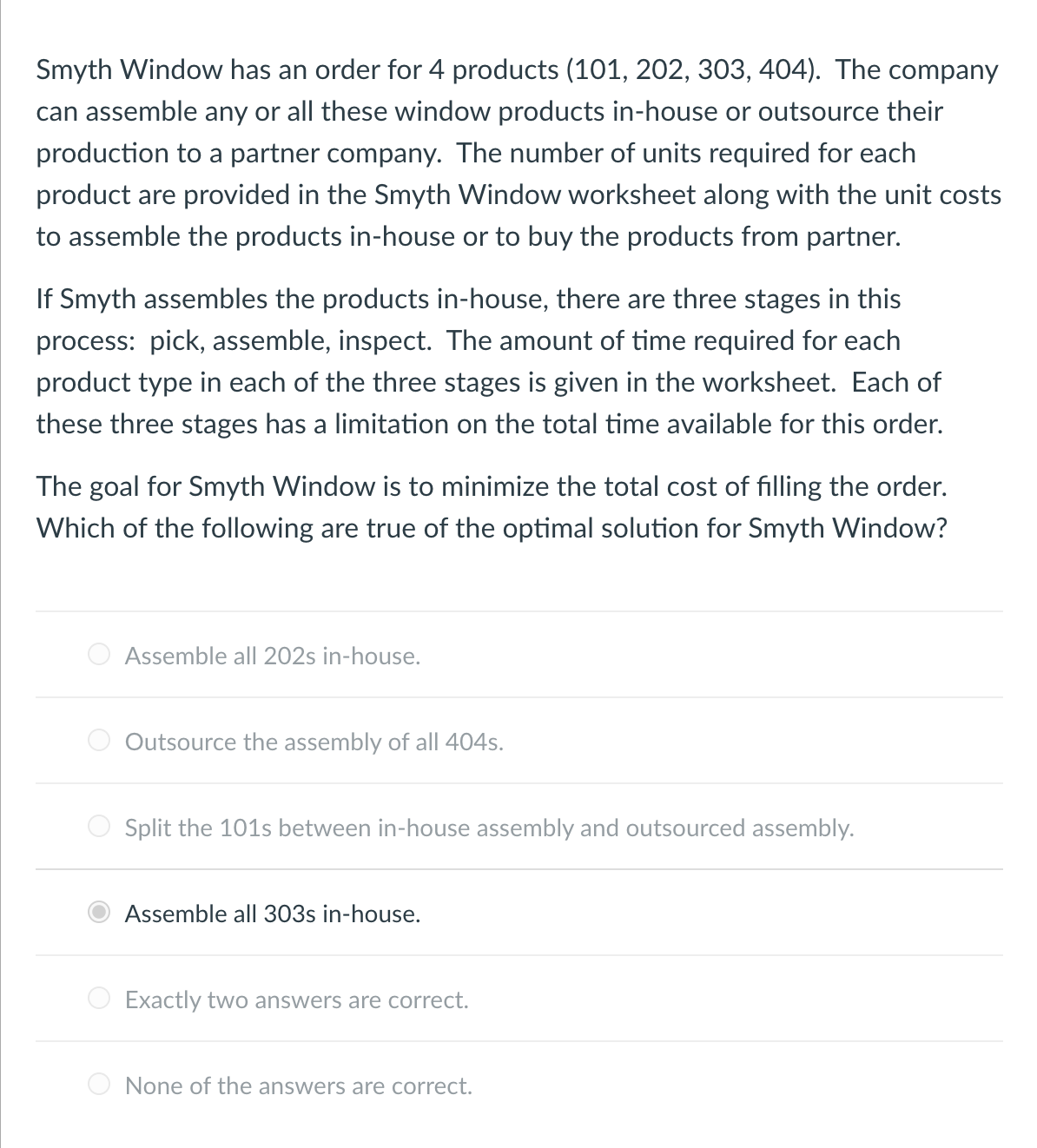
Task: Click the label text 'Assemble all 202s in-house'
Action: point(272,656)
